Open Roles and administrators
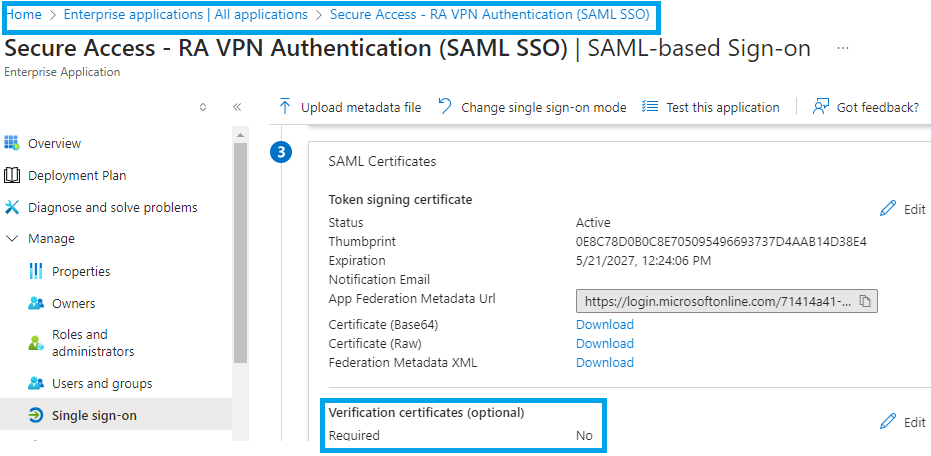The width and height of the screenshot is (931, 456). (x=93, y=343)
